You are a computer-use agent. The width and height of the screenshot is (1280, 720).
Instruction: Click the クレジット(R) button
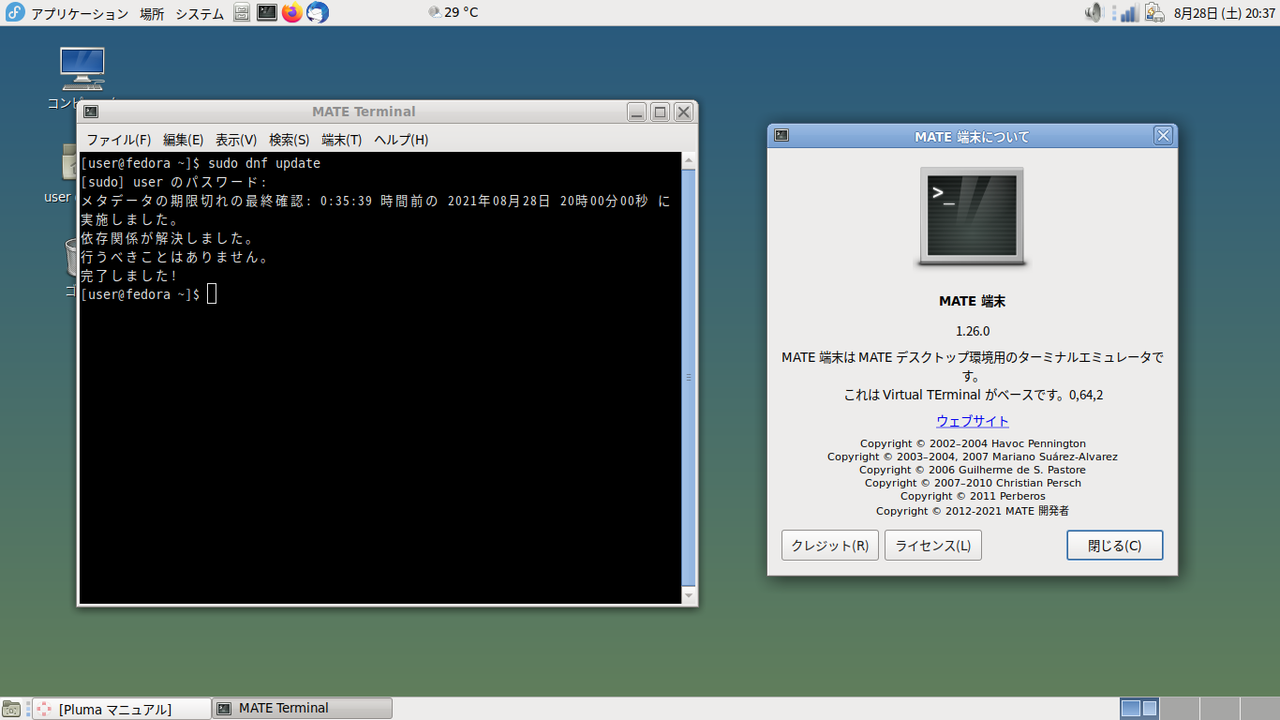[x=830, y=545]
